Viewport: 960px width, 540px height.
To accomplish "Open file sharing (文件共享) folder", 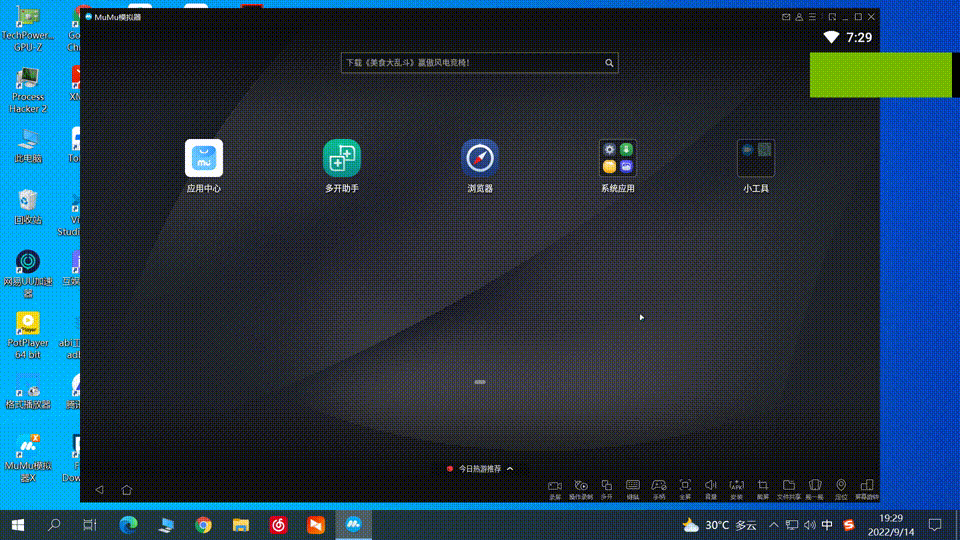I will (x=789, y=490).
